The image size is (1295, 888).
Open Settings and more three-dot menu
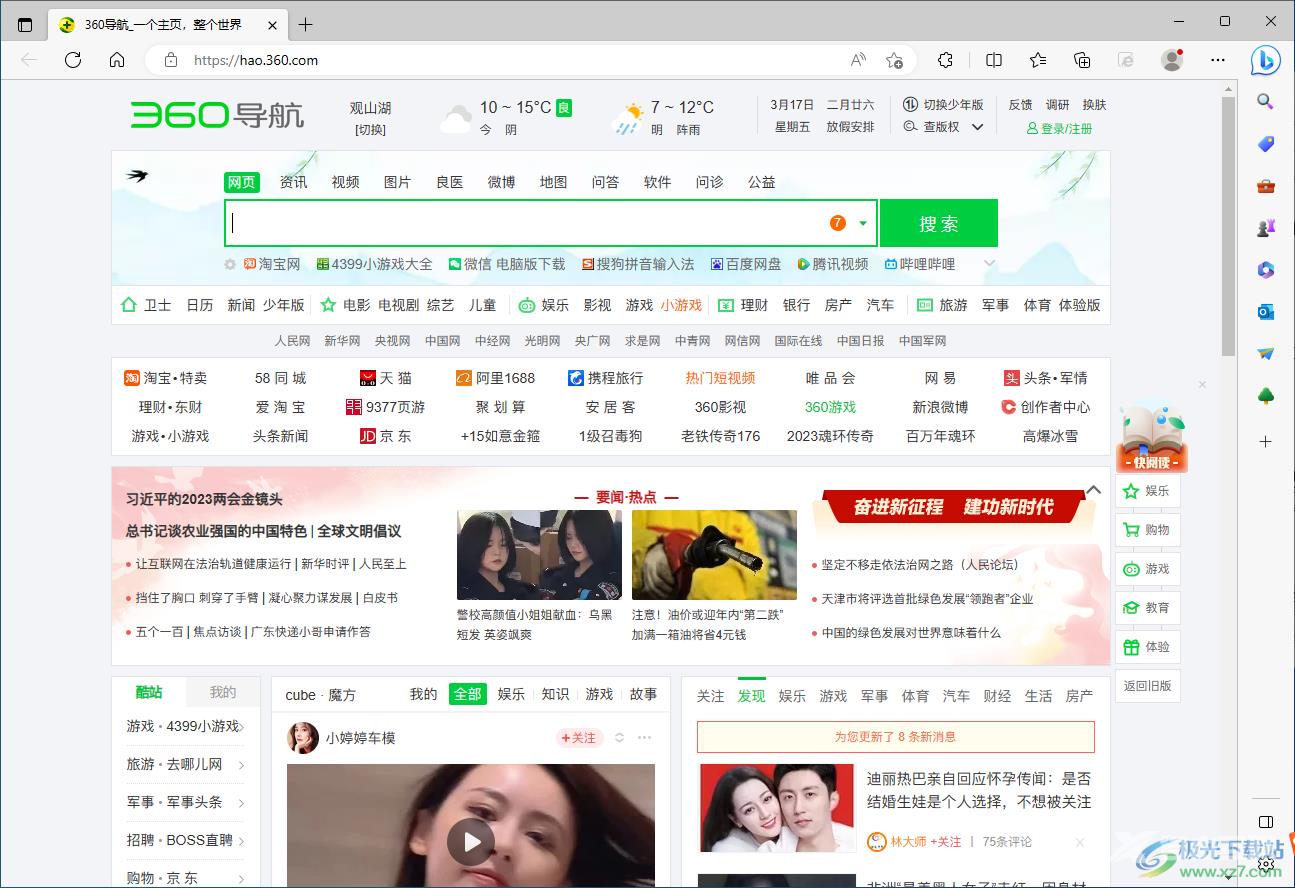tap(1218, 60)
